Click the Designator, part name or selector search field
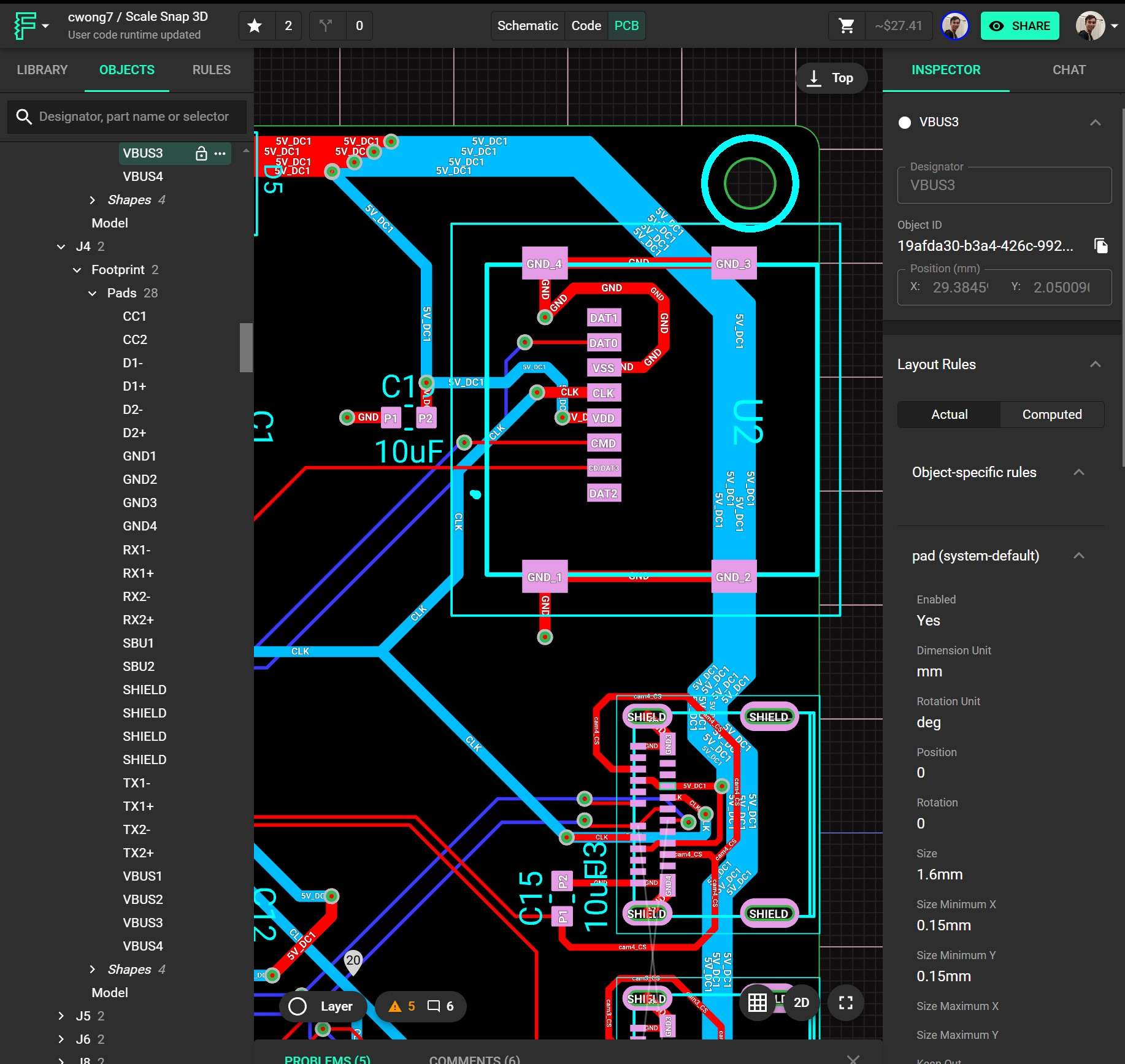 pyautogui.click(x=127, y=117)
